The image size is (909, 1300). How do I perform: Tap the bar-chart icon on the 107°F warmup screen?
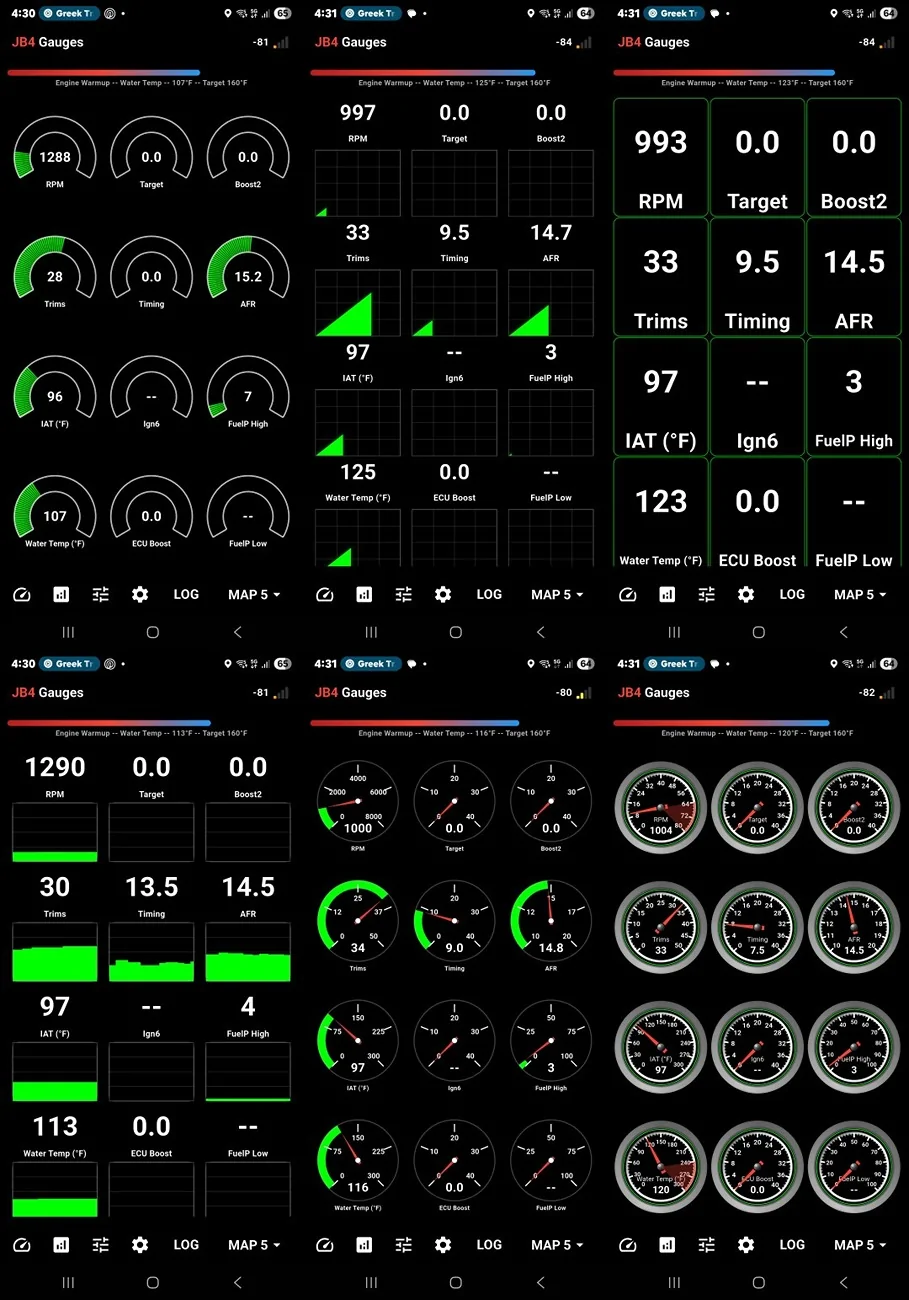[61, 595]
